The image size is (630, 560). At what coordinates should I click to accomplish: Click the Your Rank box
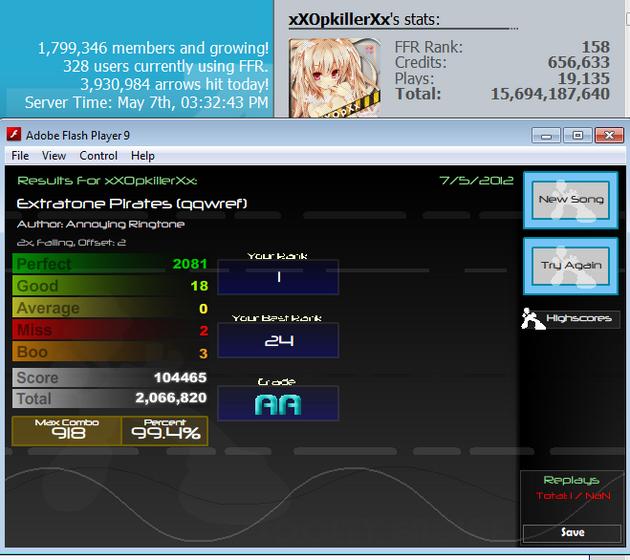click(x=278, y=277)
